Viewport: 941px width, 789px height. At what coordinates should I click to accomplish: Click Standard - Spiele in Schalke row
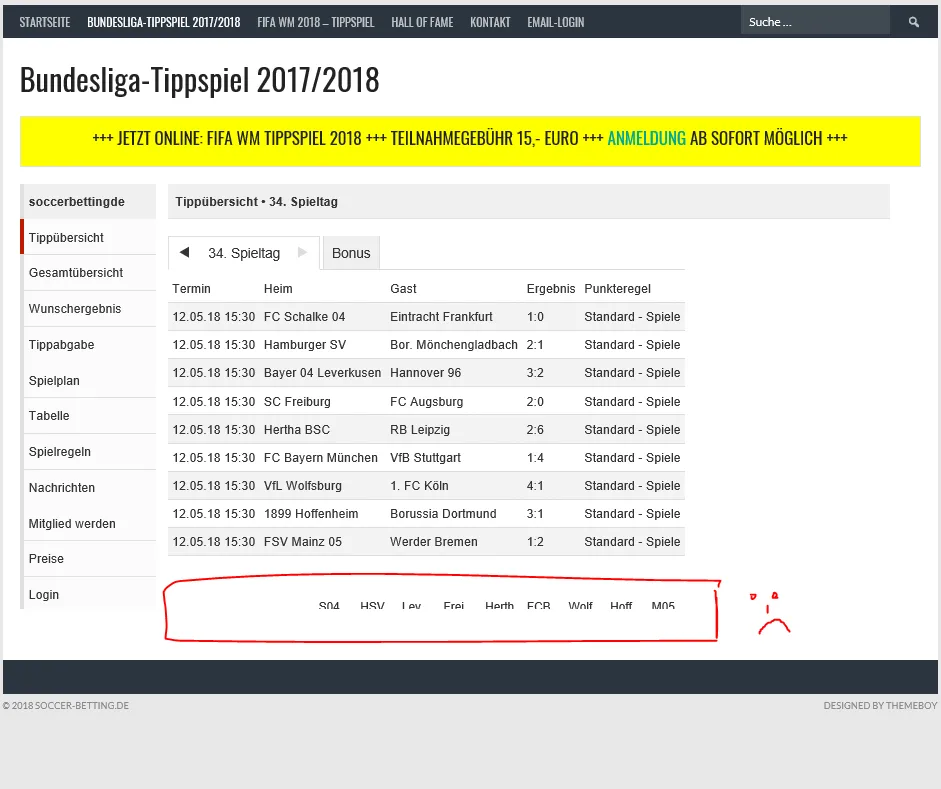(633, 317)
